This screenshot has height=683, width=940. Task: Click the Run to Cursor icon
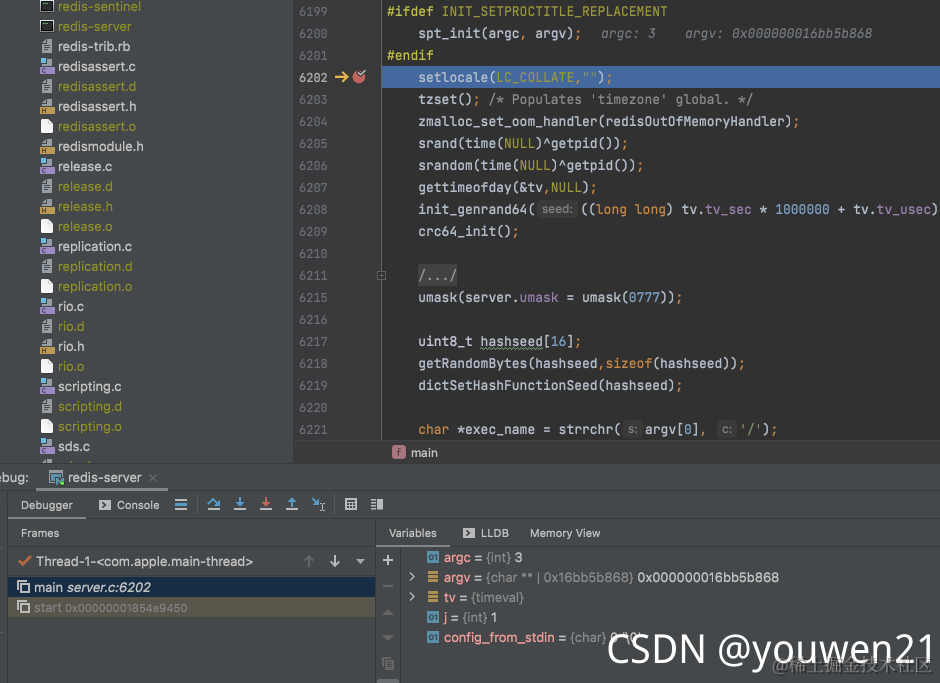point(318,504)
